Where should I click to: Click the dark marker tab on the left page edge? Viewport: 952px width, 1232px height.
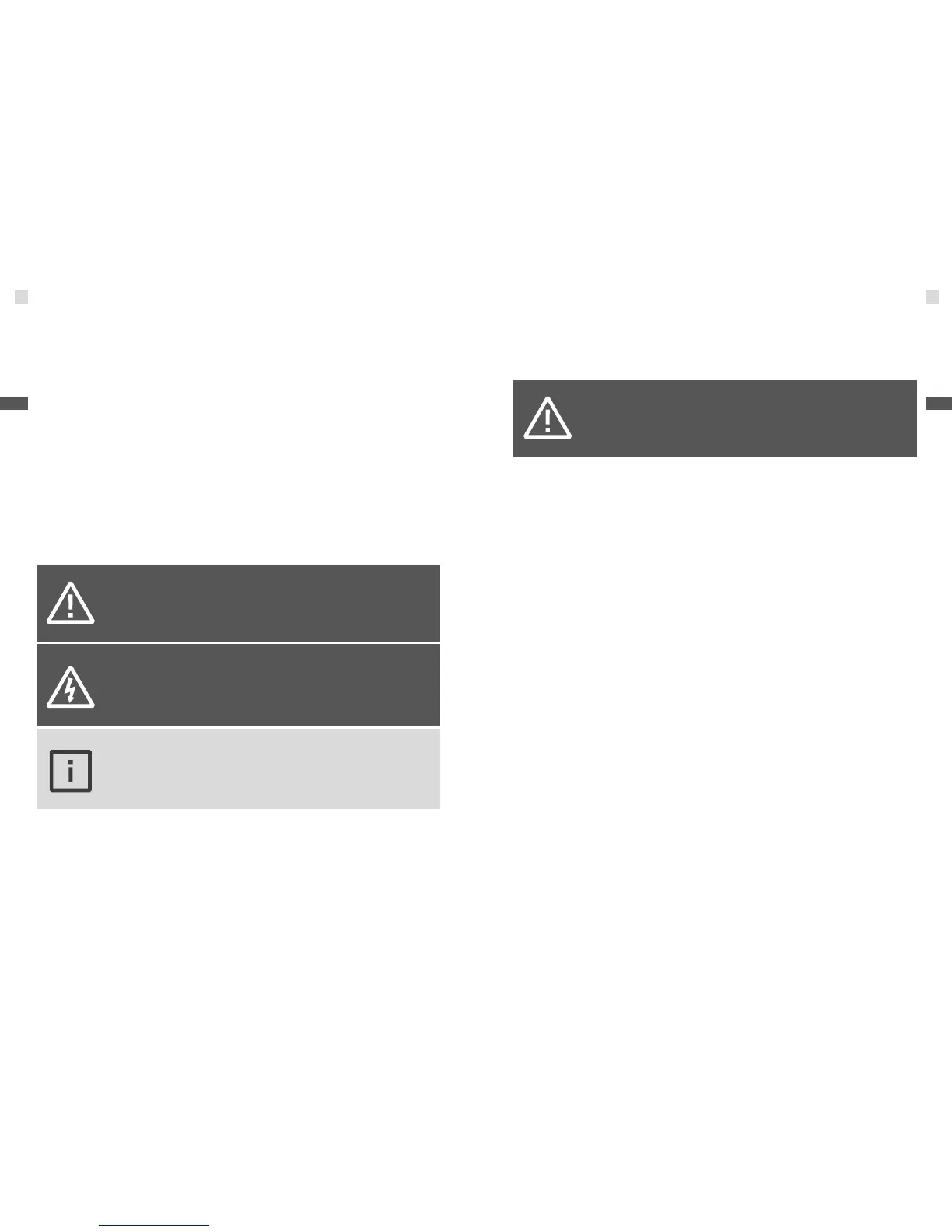[x=14, y=403]
